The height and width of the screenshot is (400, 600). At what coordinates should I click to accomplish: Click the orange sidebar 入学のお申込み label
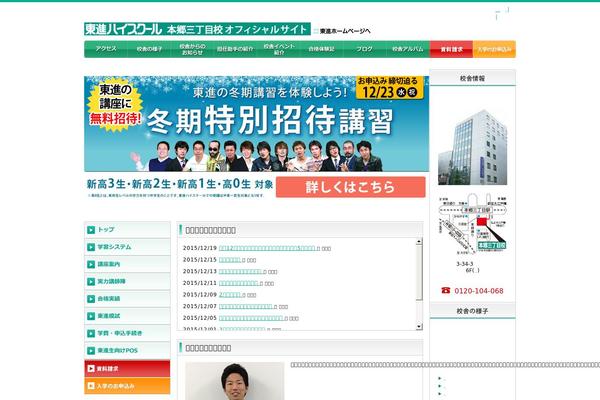click(116, 386)
